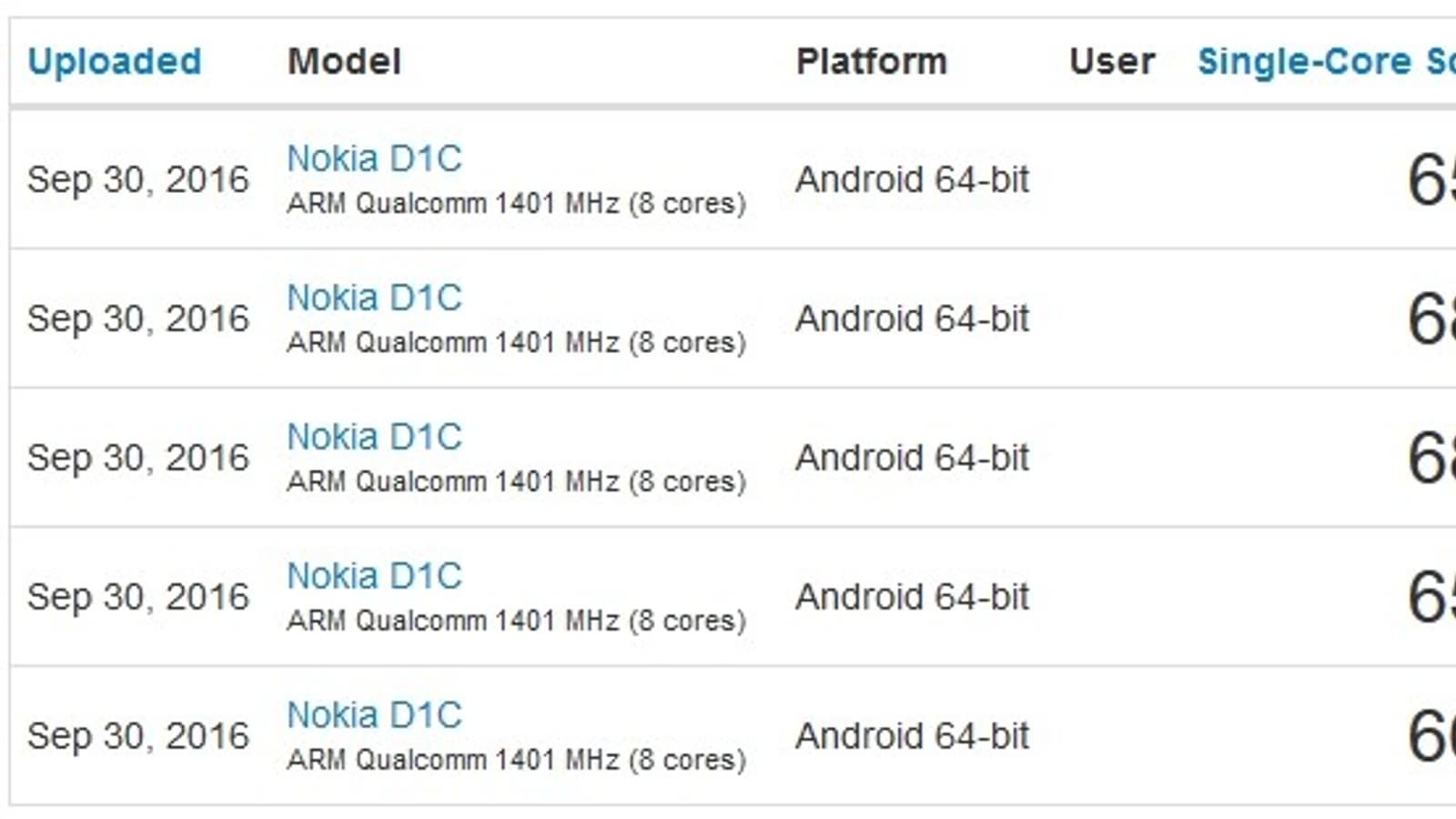The height and width of the screenshot is (819, 1456).
Task: Click the Model column header
Action: tap(344, 62)
